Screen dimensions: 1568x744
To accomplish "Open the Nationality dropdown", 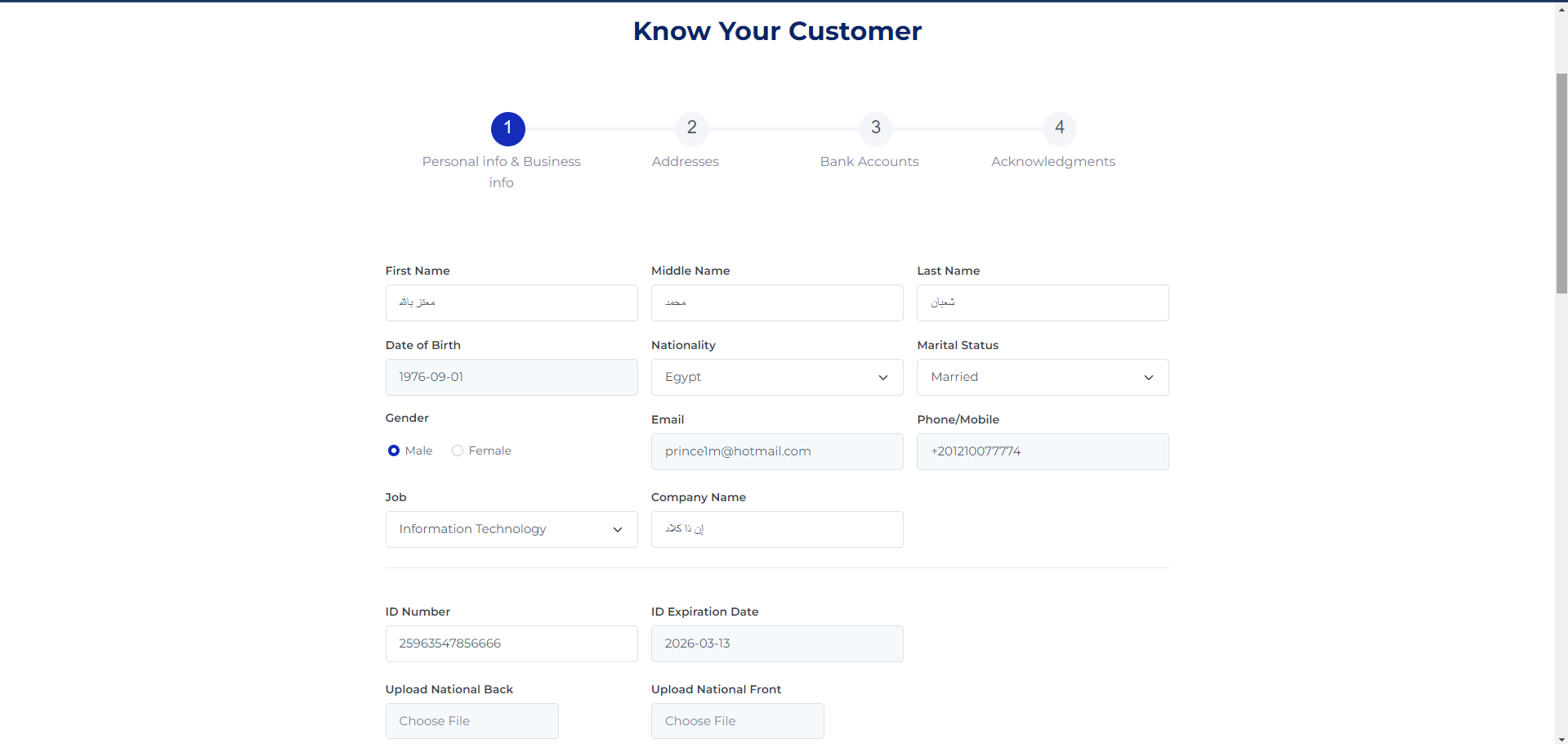I will tap(776, 377).
